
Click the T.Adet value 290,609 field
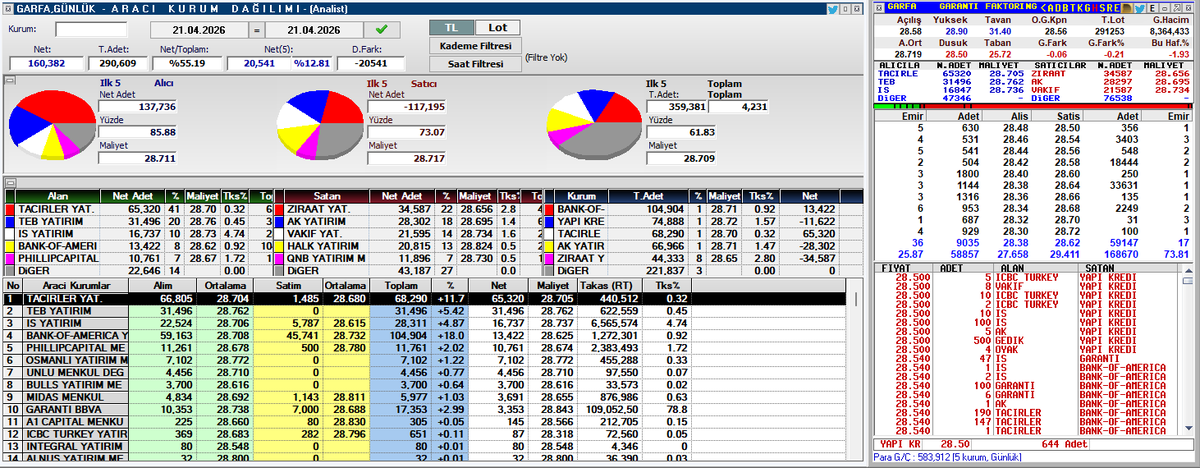[118, 63]
